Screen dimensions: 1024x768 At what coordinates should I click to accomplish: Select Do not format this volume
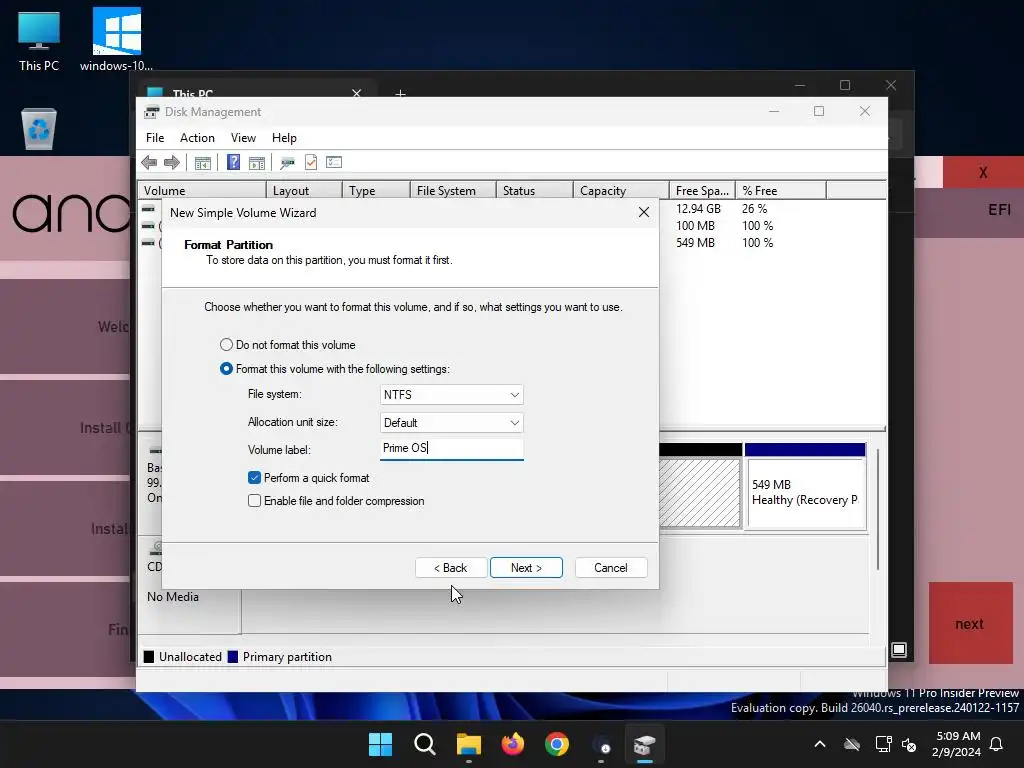pos(226,345)
